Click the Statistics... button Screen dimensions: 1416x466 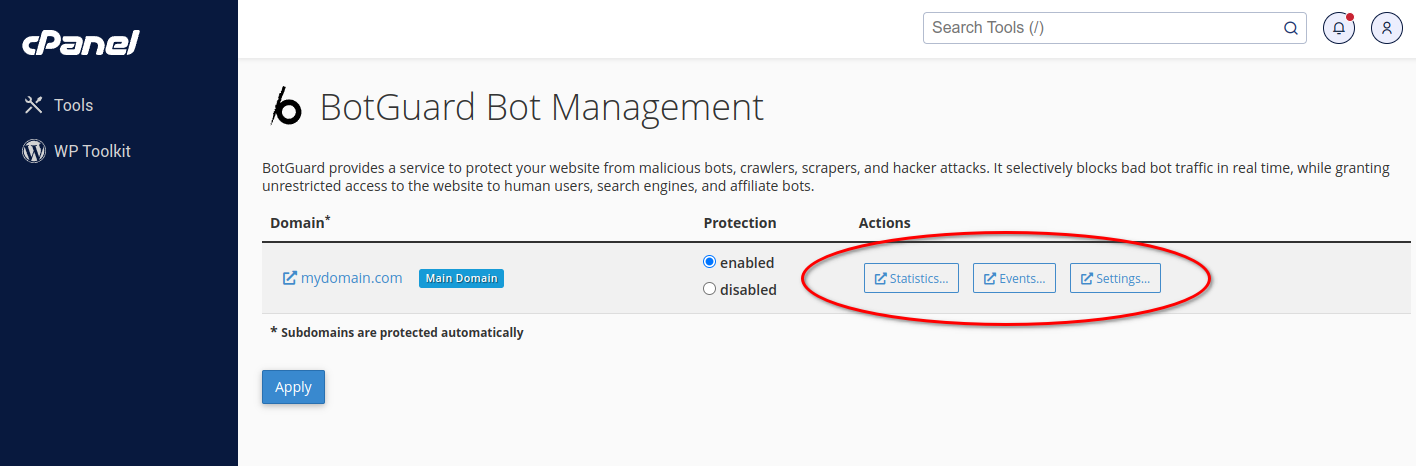(911, 278)
